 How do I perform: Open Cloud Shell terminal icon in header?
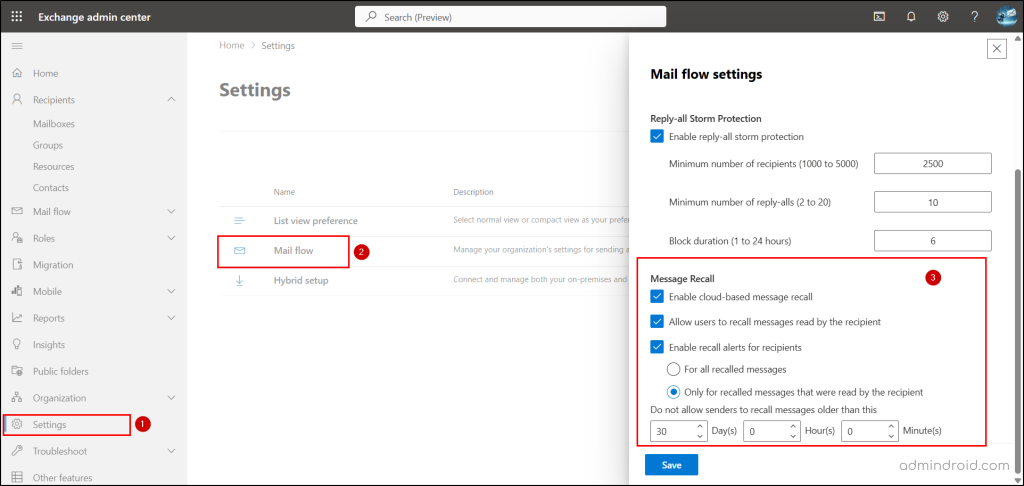pos(880,17)
